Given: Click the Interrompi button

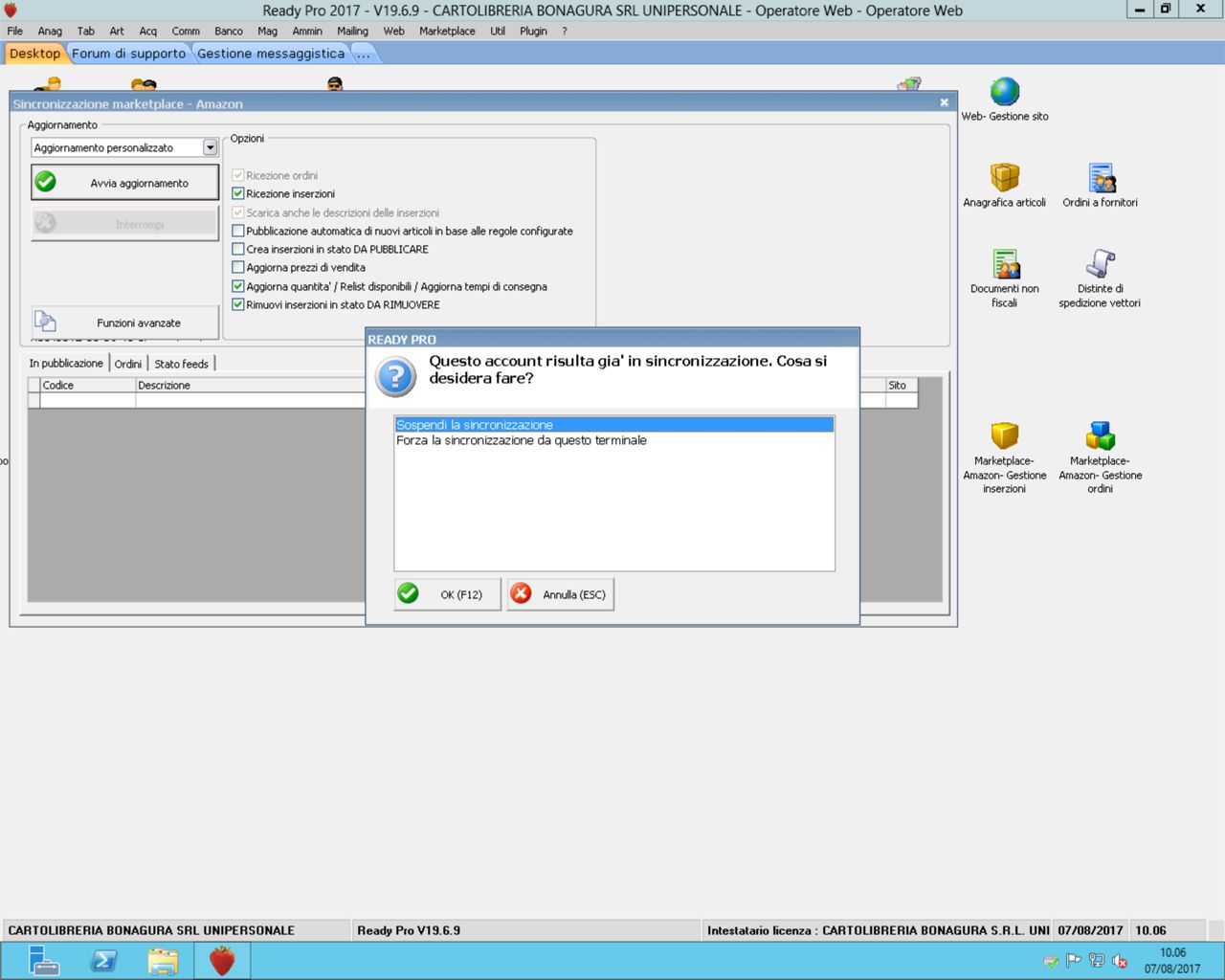Looking at the screenshot, I should 125,224.
